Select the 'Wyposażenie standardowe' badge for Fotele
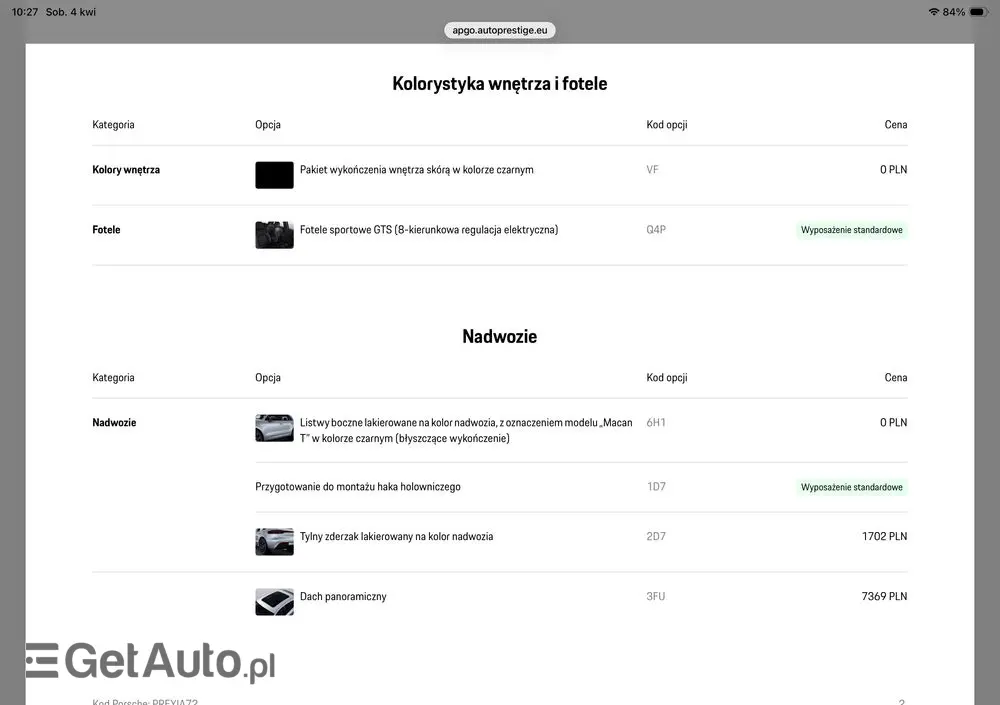Viewport: 1000px width, 705px height. (x=852, y=230)
